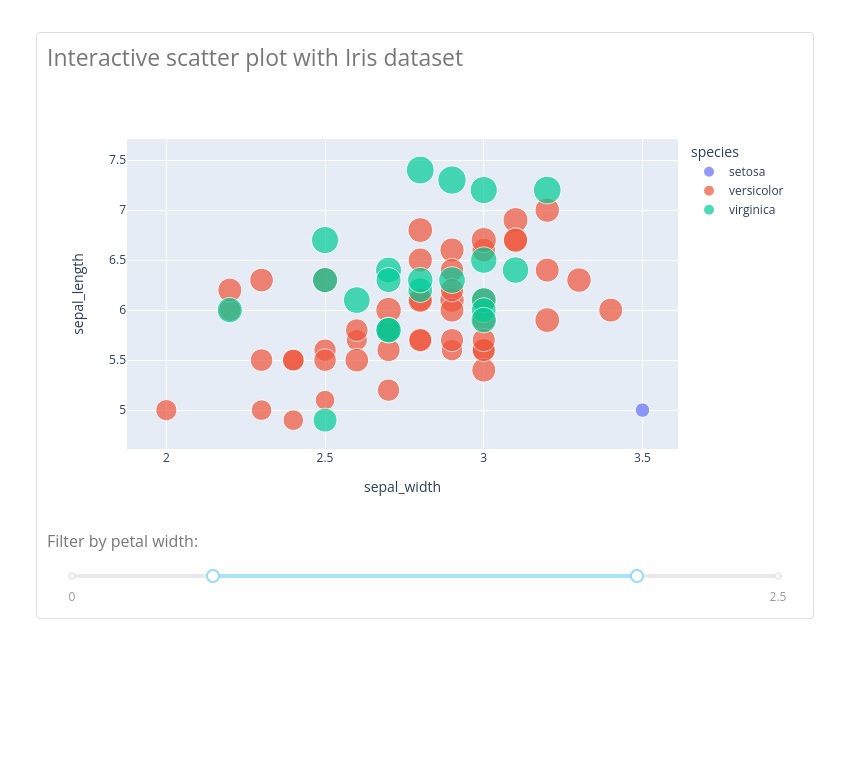Screen dimensions: 850x765
Task: Click the blue setosa legend marker
Action: pos(709,172)
